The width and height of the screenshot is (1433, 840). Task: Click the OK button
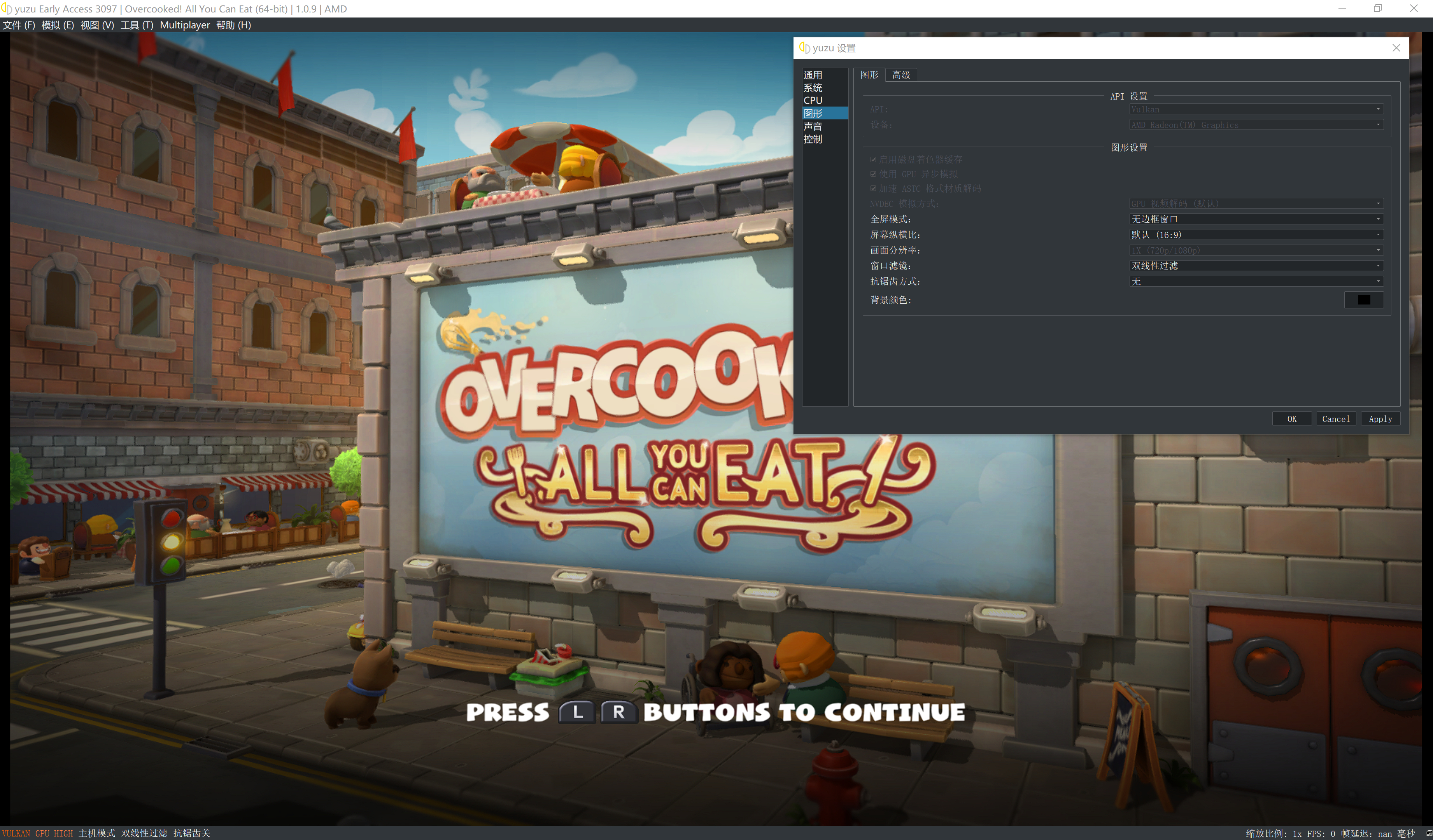pyautogui.click(x=1291, y=419)
